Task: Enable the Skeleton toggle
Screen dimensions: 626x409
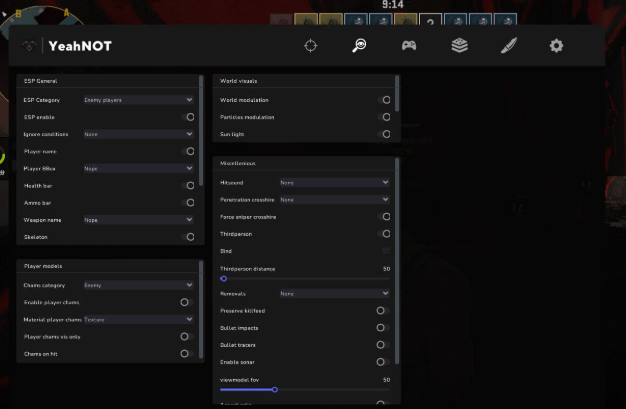Action: pyautogui.click(x=188, y=237)
